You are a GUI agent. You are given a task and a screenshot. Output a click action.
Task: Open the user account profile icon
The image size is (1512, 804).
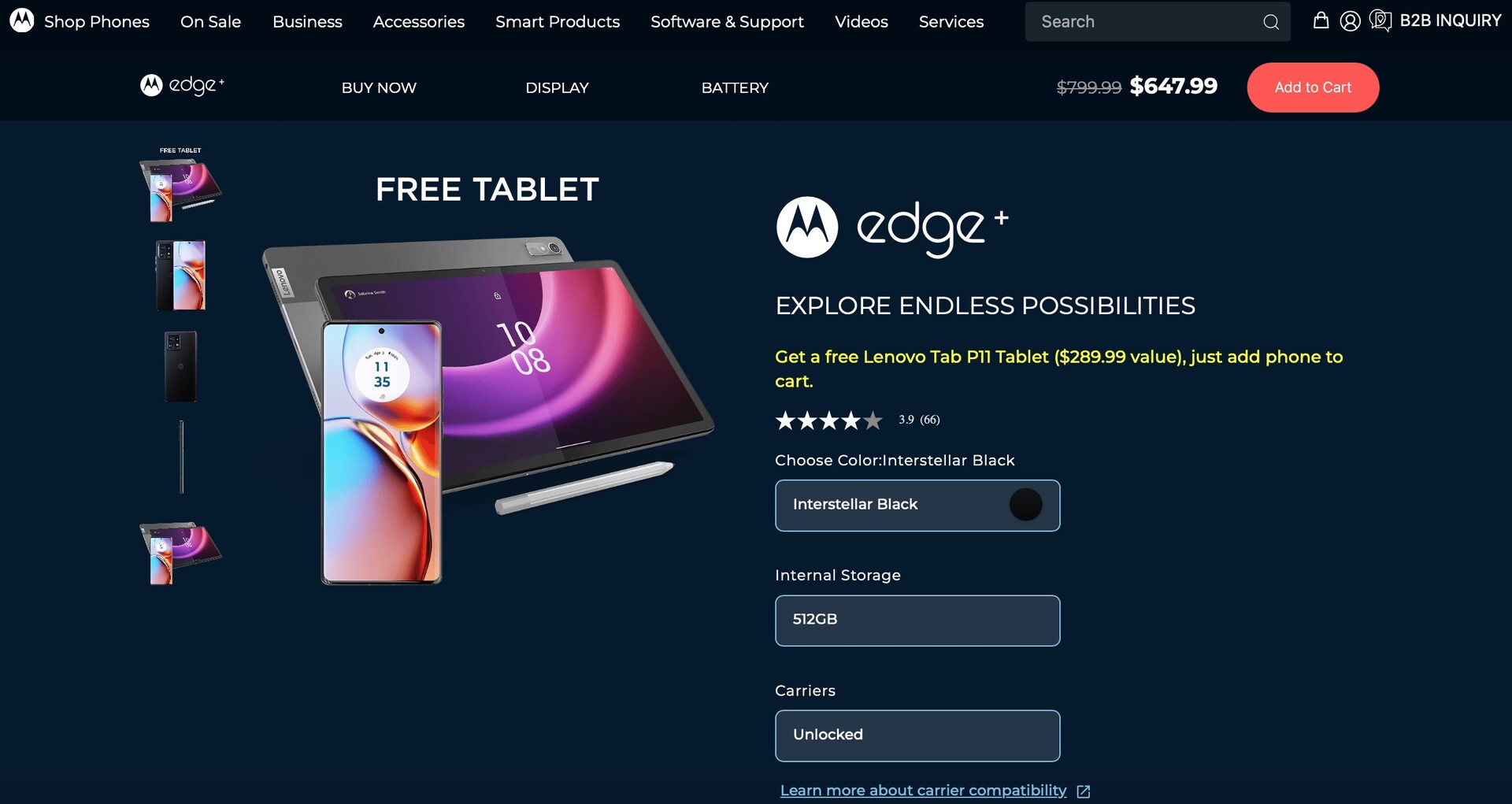(x=1350, y=21)
